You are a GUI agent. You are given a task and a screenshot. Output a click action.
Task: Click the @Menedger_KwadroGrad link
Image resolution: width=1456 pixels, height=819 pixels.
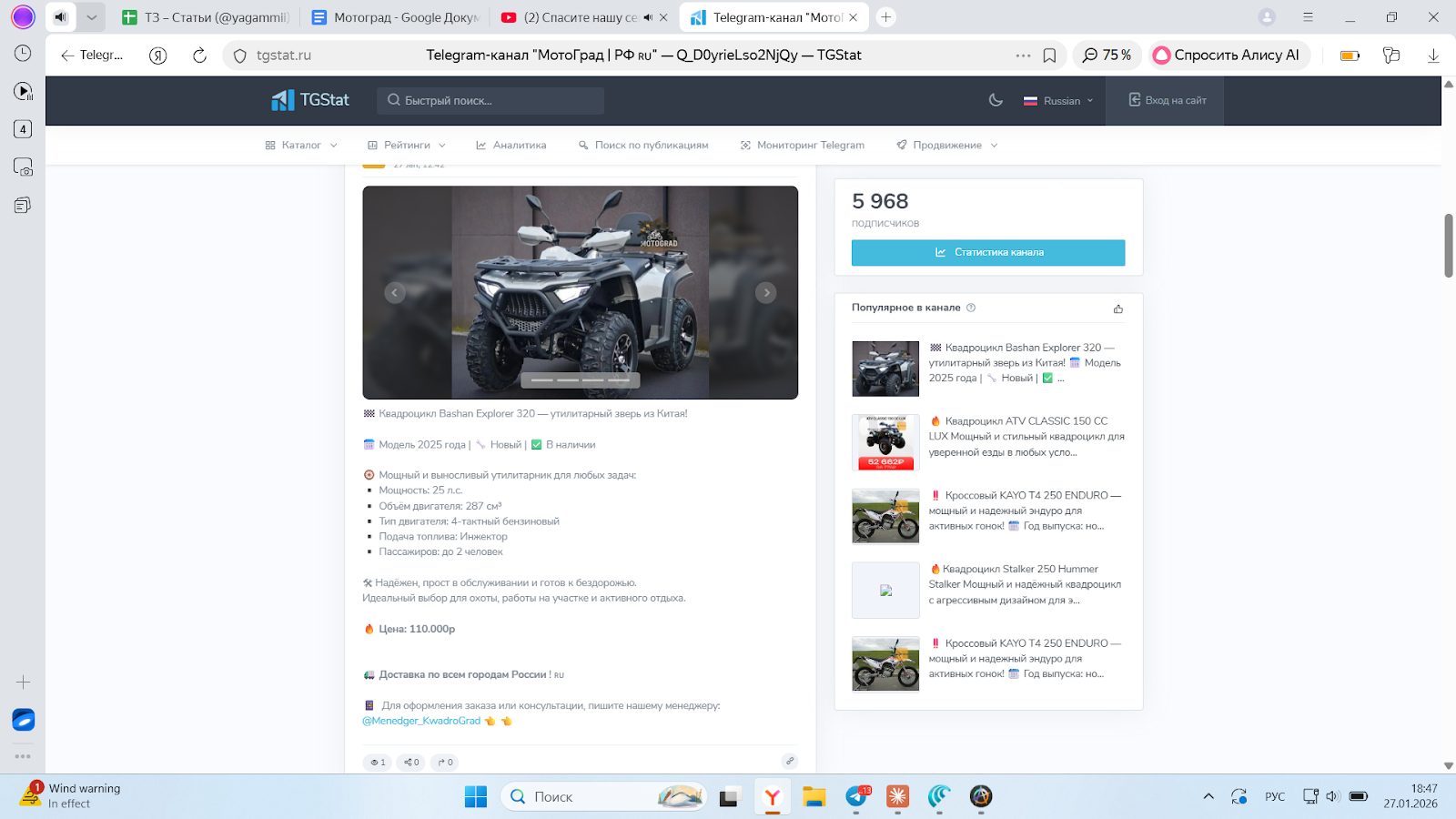pyautogui.click(x=421, y=721)
